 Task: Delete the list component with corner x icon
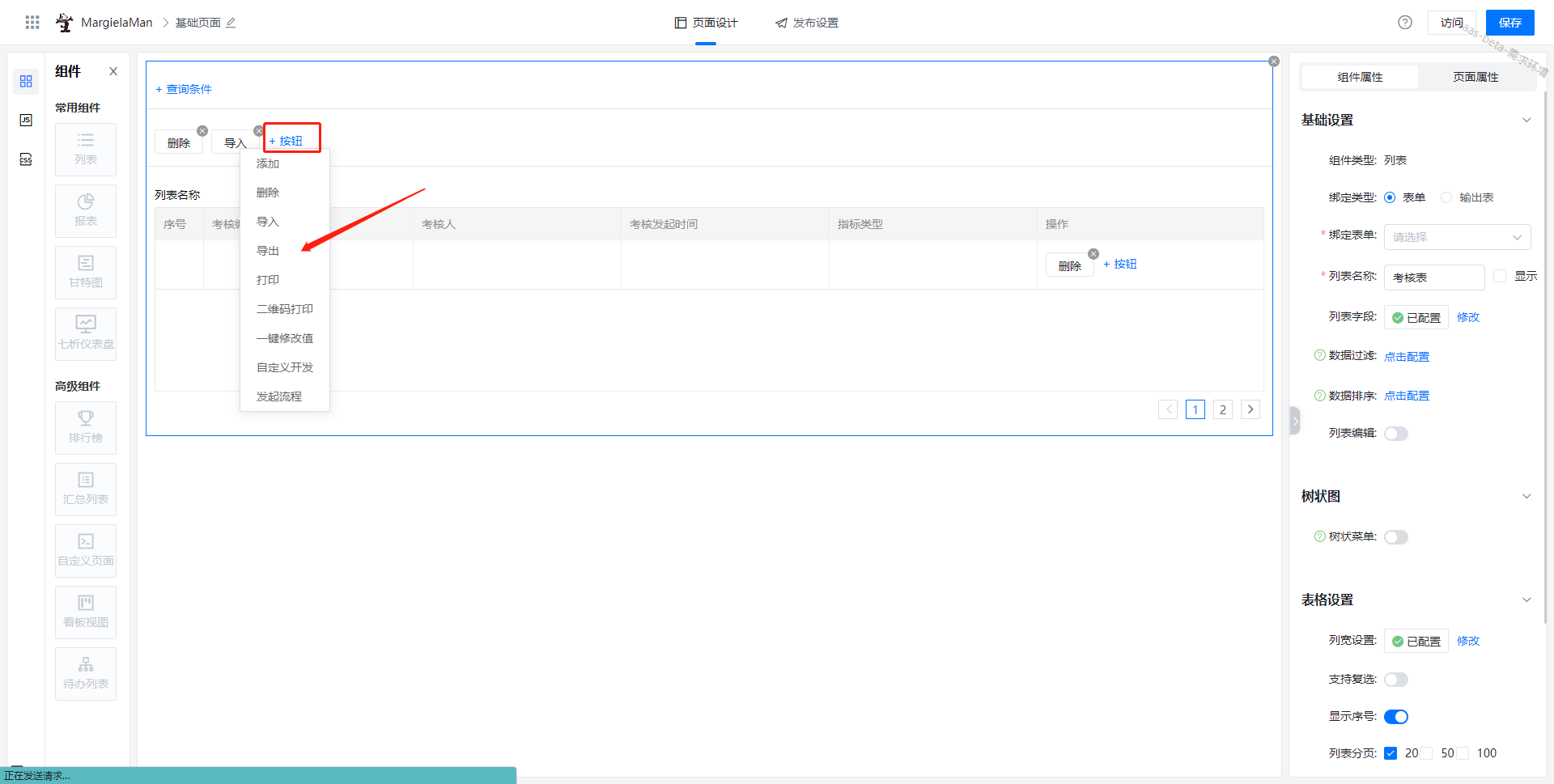pyautogui.click(x=1274, y=61)
